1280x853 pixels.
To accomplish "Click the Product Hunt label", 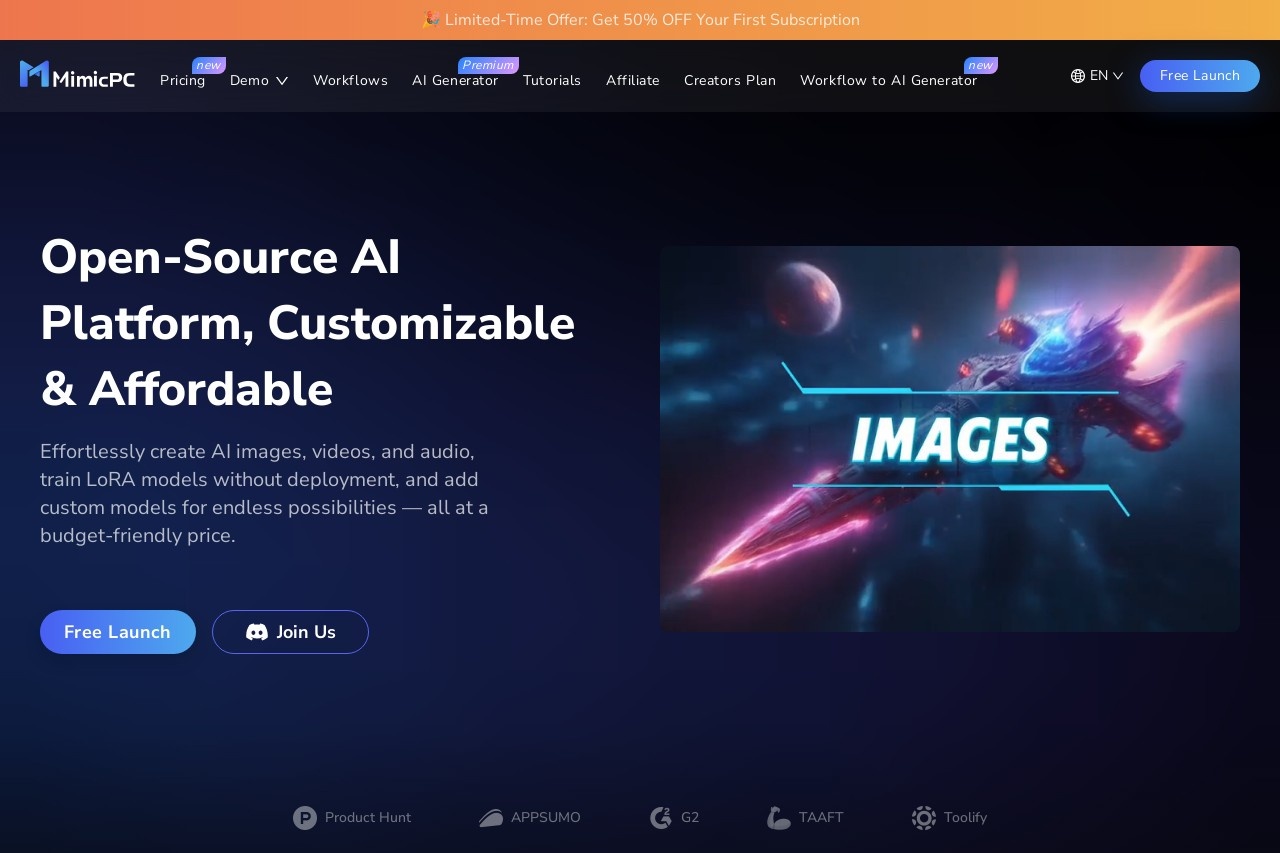I will click(x=368, y=818).
